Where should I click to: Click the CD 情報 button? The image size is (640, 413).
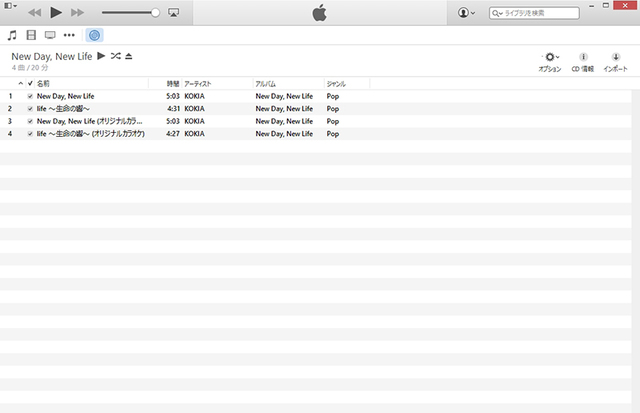(x=583, y=62)
